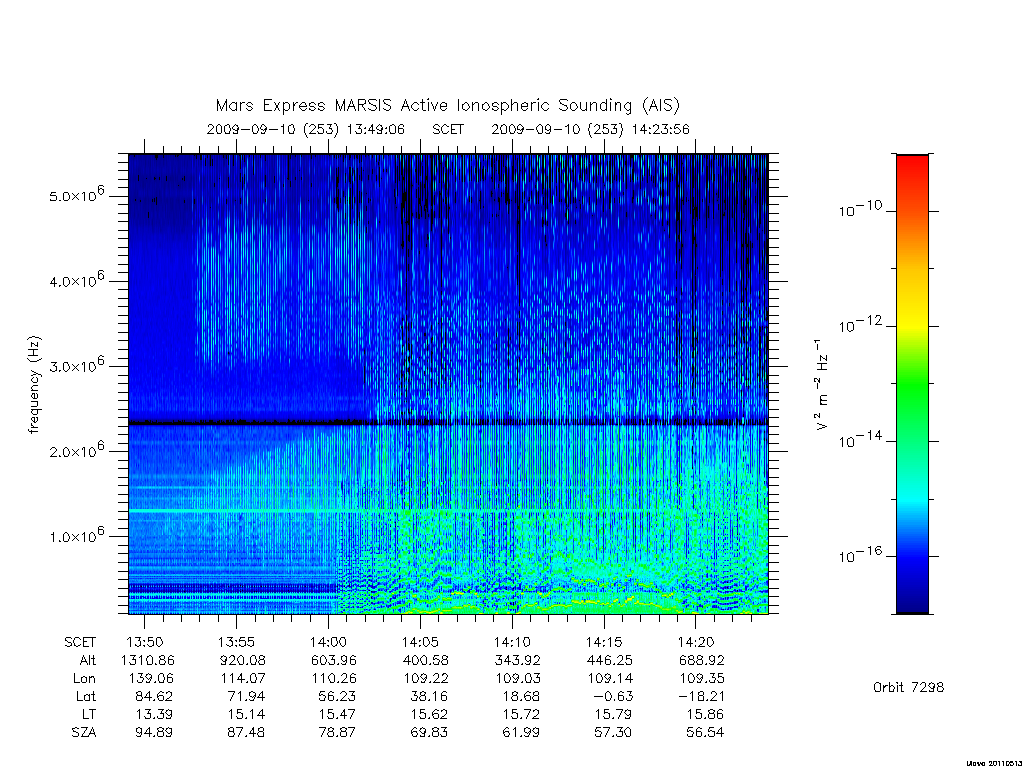Click the latitude value -18.21
1024x768 pixels.
(x=700, y=696)
